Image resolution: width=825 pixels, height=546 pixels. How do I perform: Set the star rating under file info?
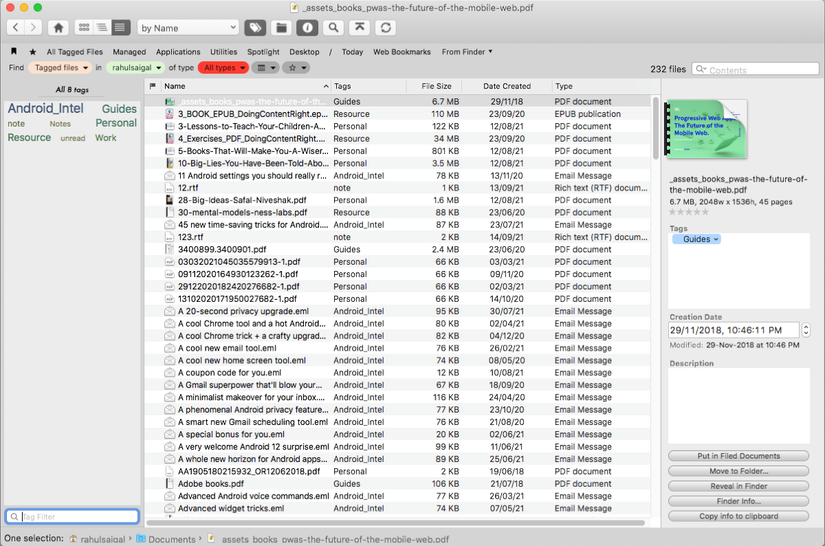pos(689,212)
